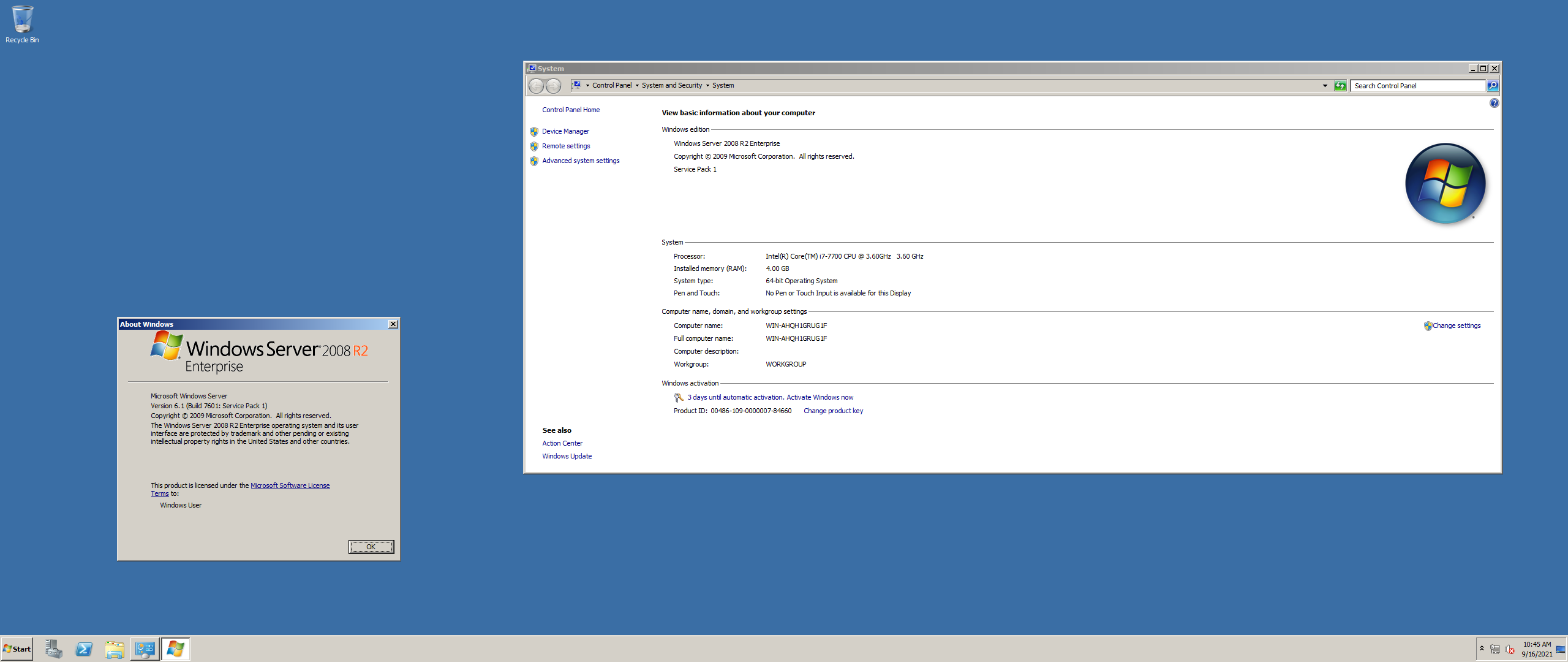
Task: Open Control Panel Home link
Action: tap(571, 110)
